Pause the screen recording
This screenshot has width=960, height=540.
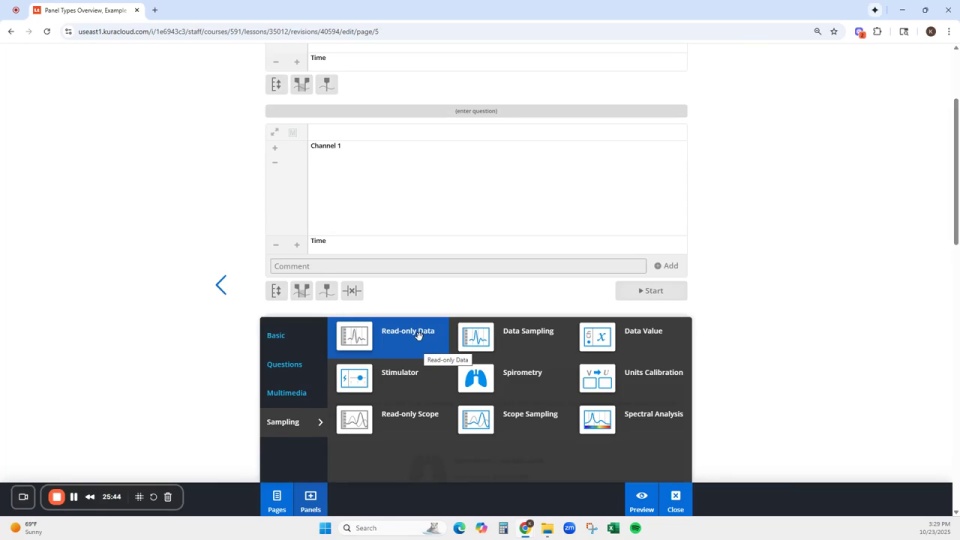(74, 497)
